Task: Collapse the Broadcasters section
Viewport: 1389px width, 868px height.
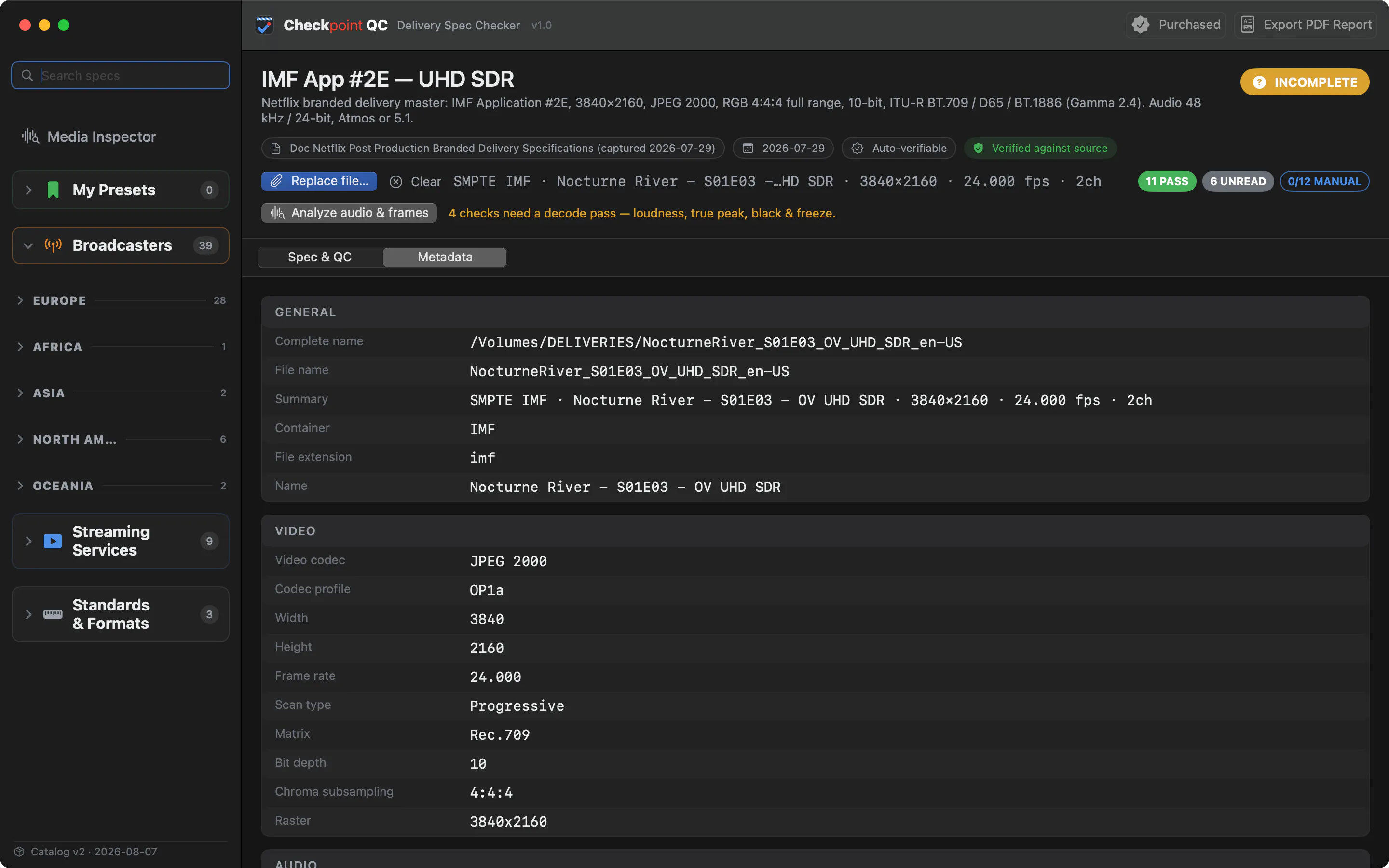Action: click(x=28, y=246)
